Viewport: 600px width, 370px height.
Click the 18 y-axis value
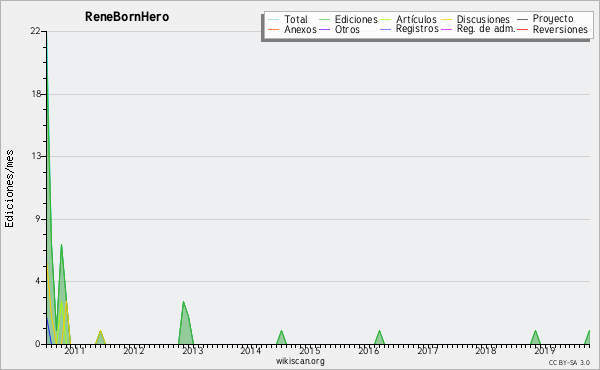click(36, 94)
